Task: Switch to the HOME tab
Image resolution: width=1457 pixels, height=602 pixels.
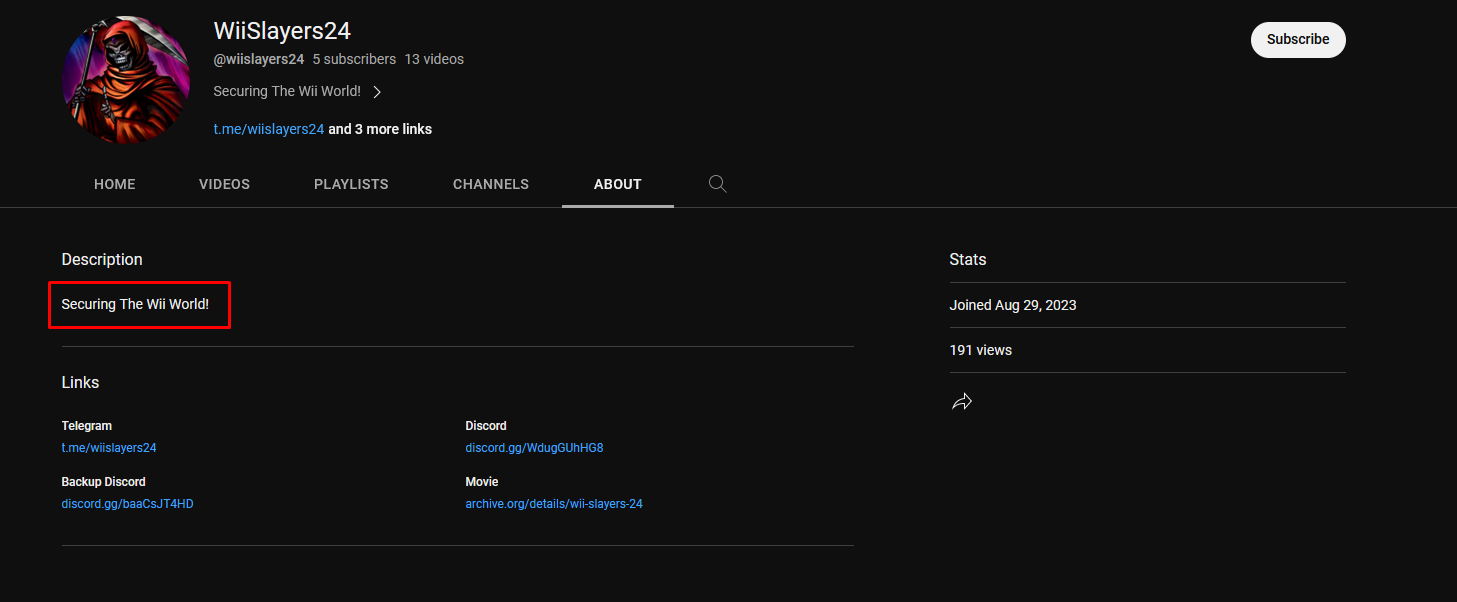Action: [115, 184]
